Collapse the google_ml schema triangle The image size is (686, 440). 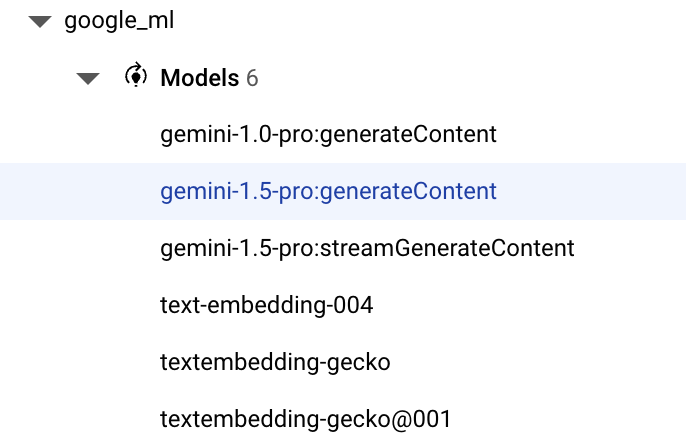coord(40,22)
